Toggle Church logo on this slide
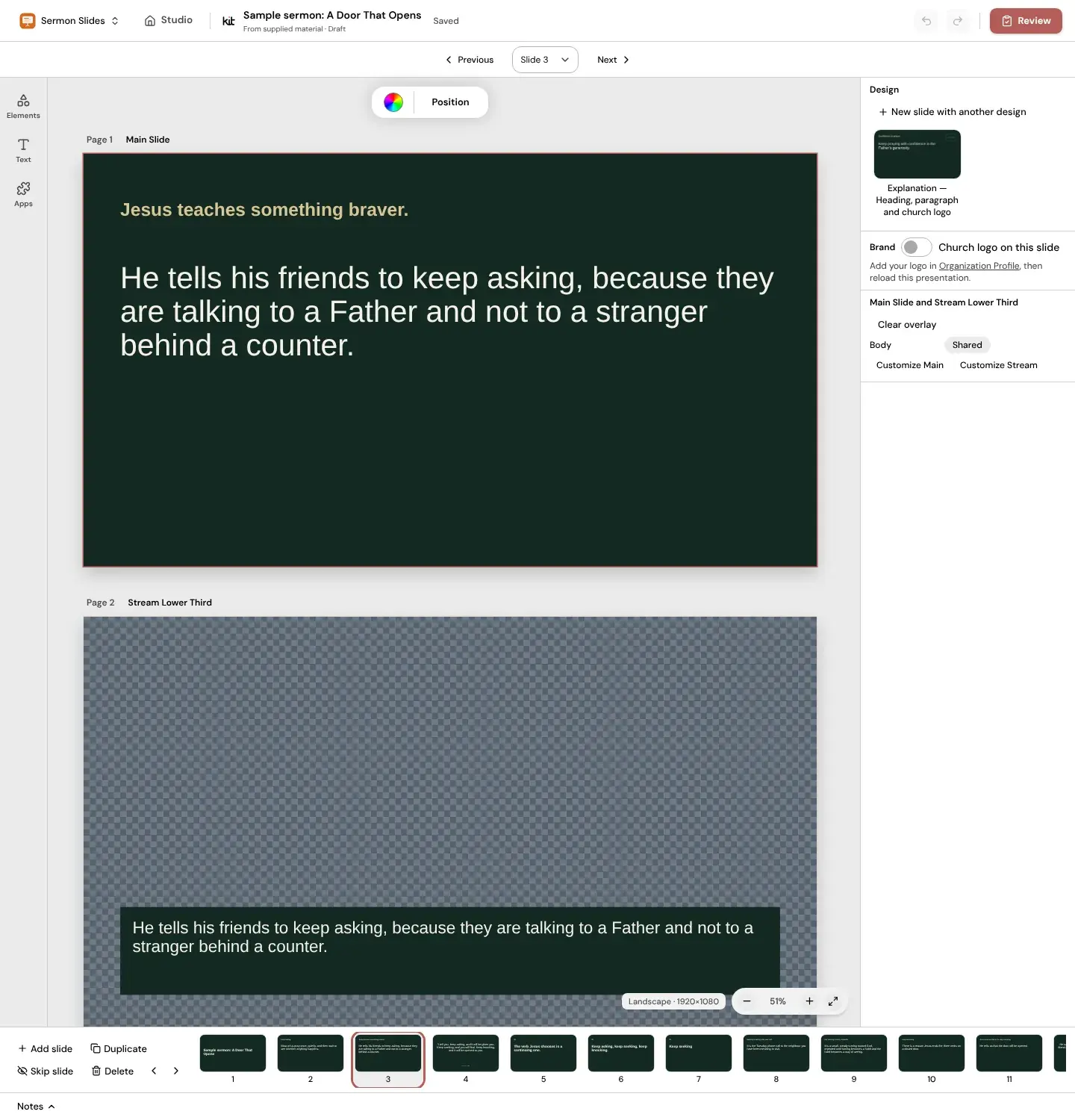The height and width of the screenshot is (1120, 1075). [916, 247]
